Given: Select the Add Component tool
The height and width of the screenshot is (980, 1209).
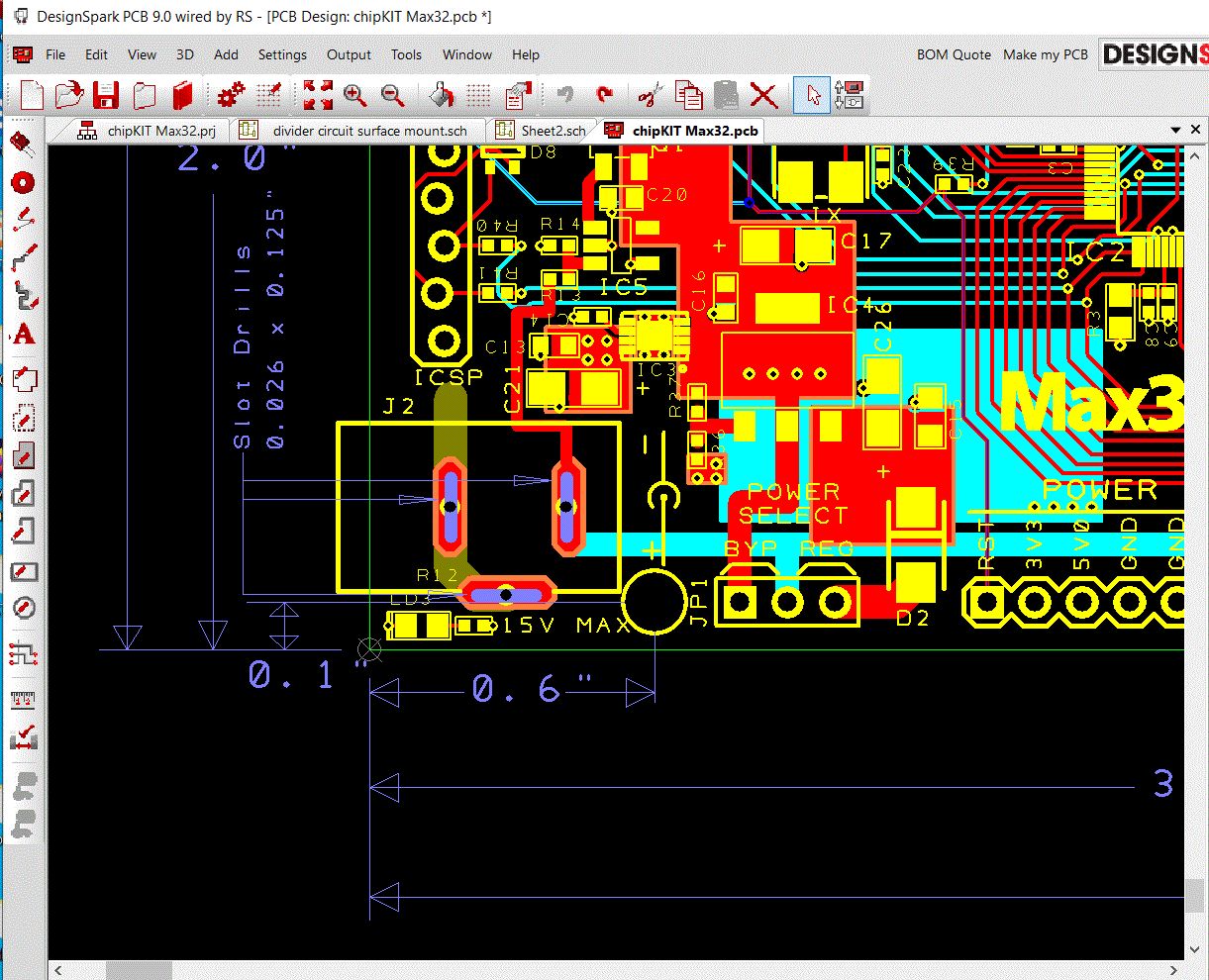Looking at the screenshot, I should click(23, 142).
